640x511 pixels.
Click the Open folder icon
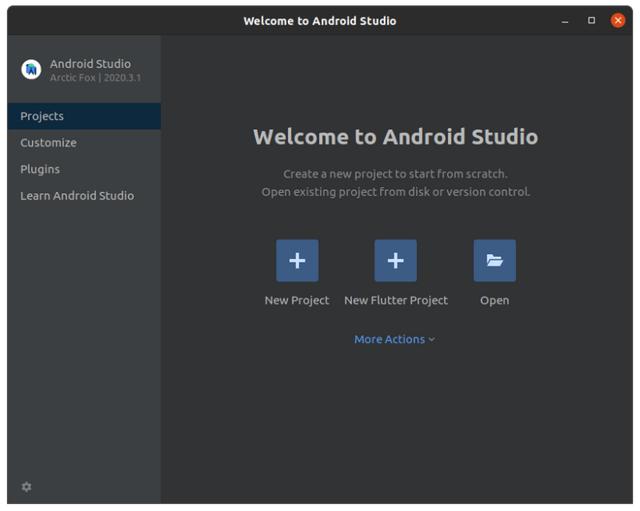[x=494, y=260]
